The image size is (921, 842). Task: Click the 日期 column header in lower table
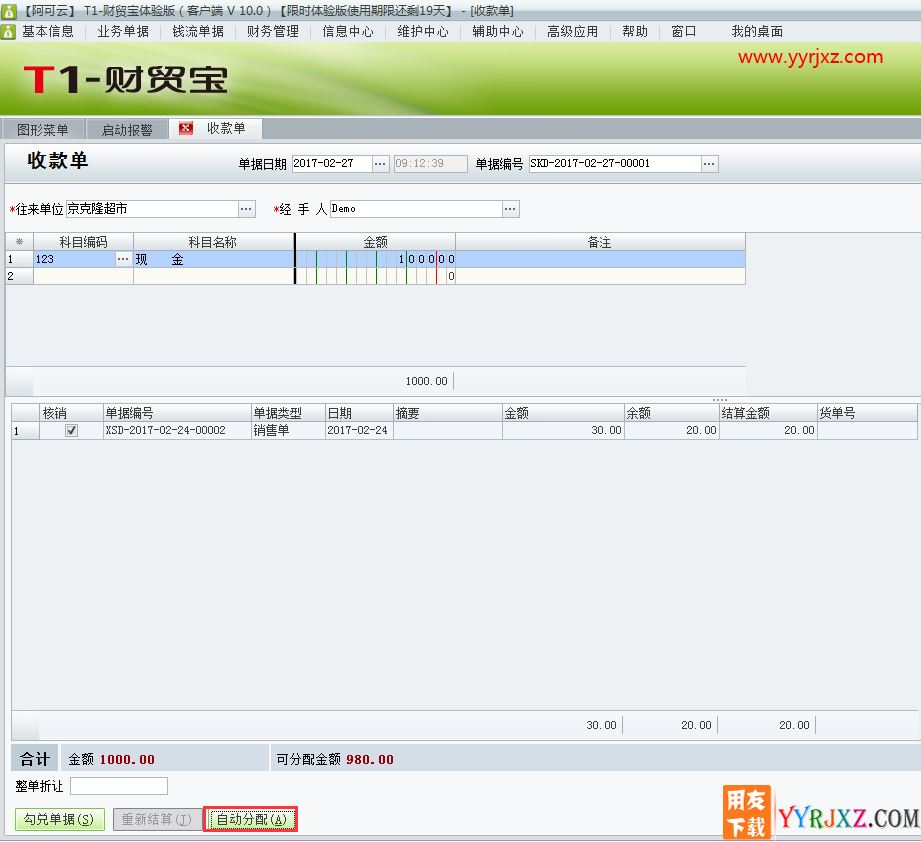point(359,413)
